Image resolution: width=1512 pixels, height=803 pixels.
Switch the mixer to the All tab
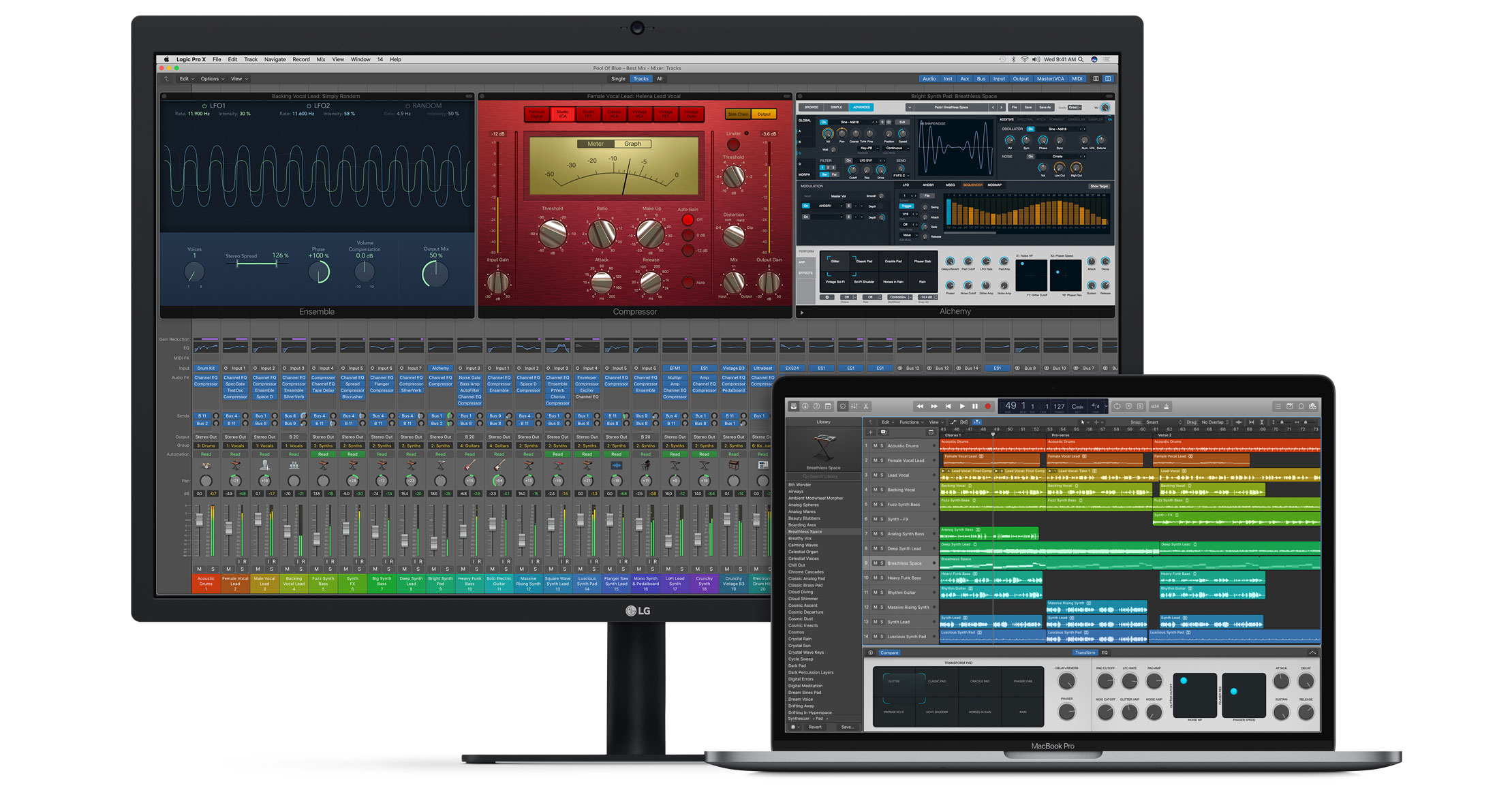tap(659, 79)
